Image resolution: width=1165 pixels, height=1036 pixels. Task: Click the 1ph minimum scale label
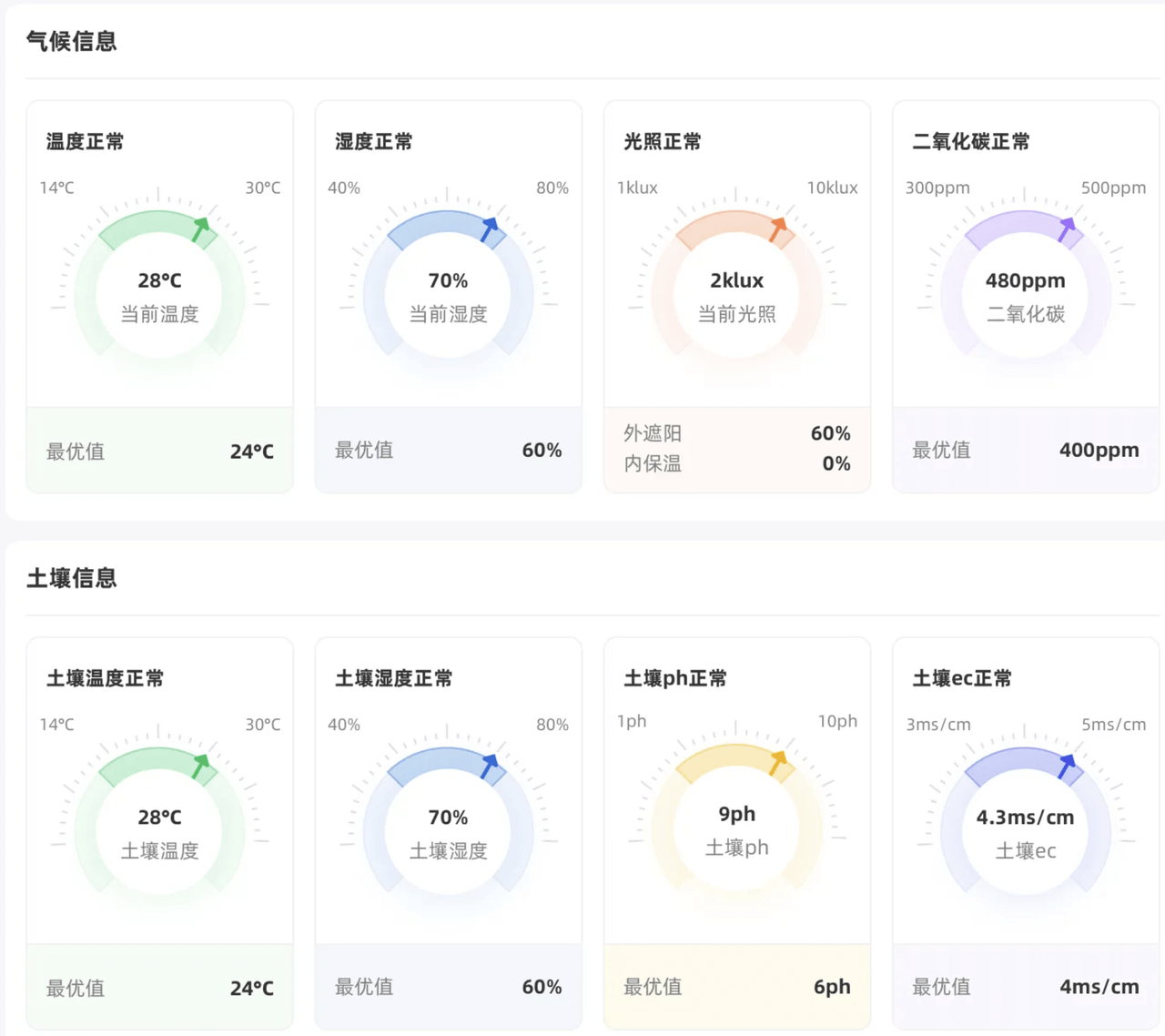coord(632,721)
